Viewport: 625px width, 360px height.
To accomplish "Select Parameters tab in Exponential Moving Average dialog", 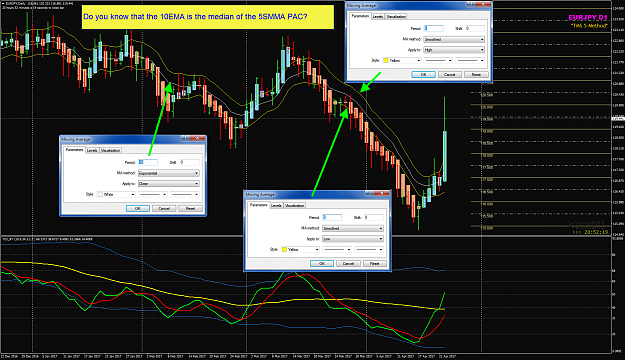I will (x=75, y=150).
